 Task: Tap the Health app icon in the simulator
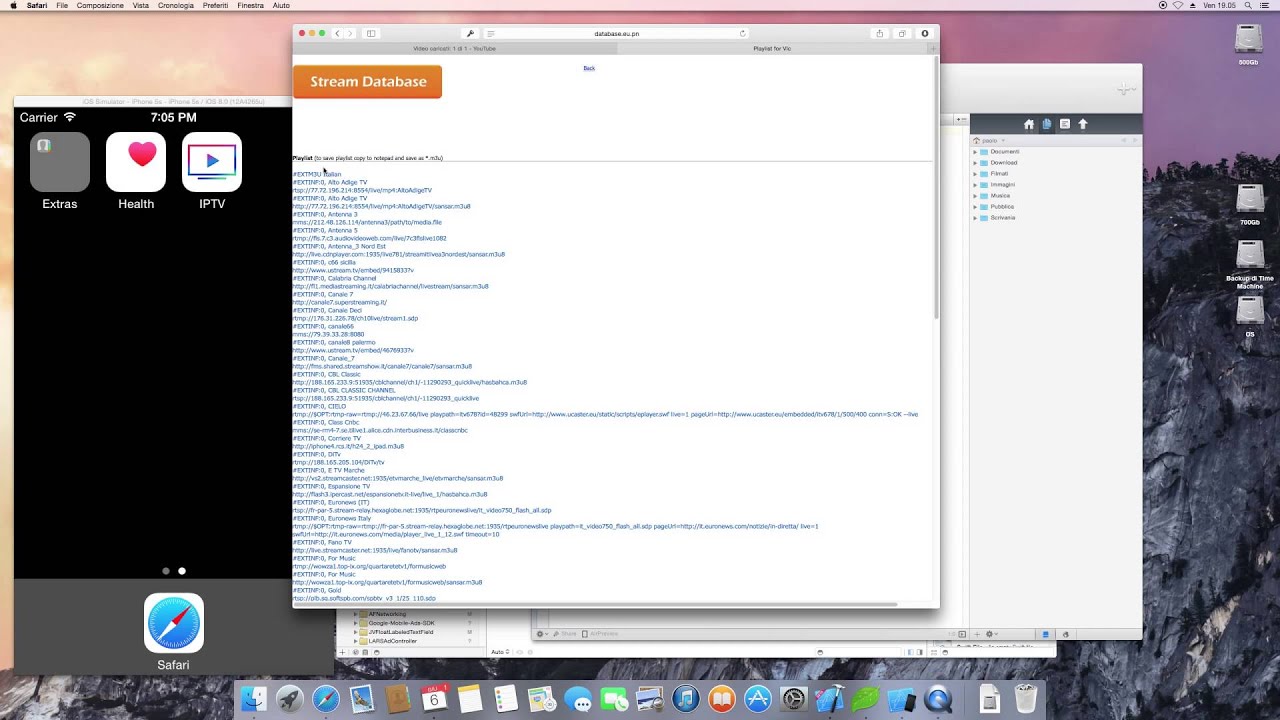[x=136, y=161]
